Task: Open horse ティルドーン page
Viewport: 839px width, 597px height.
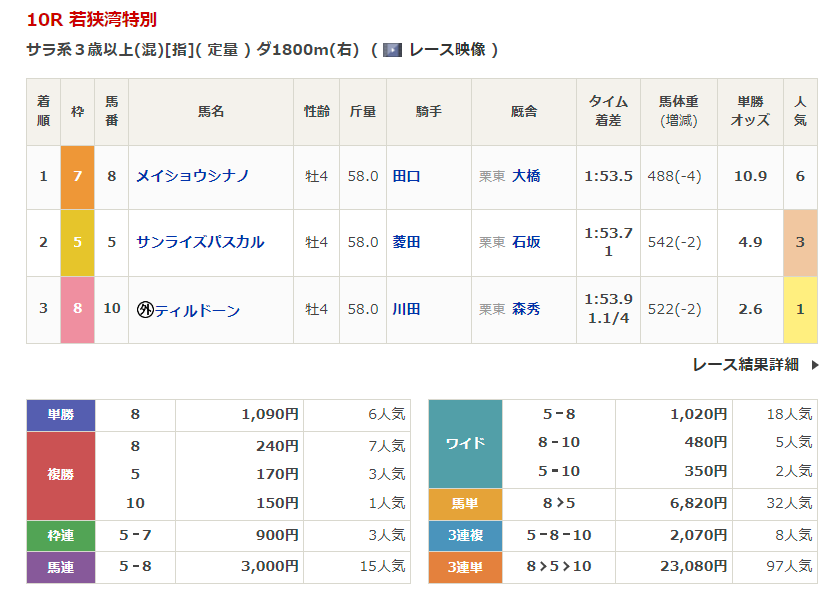Action: pos(197,310)
